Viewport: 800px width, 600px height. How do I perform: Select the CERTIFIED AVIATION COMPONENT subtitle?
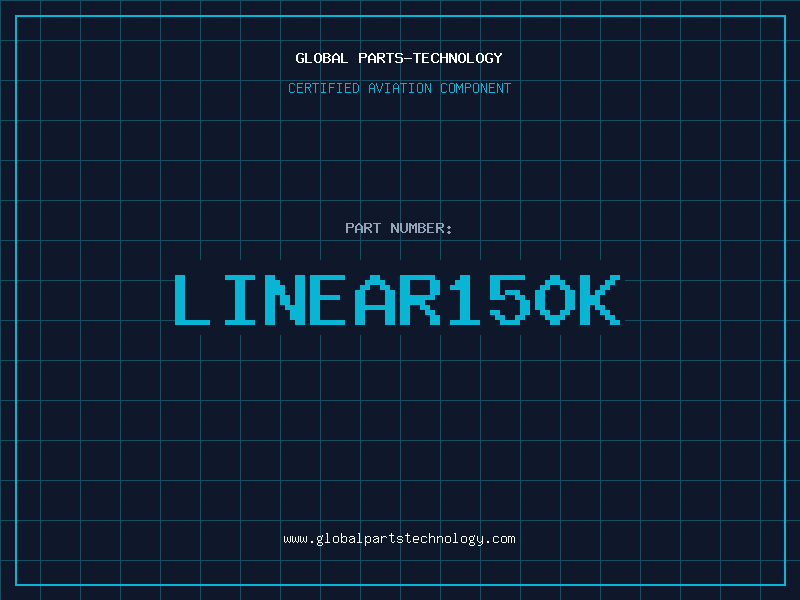click(x=399, y=88)
